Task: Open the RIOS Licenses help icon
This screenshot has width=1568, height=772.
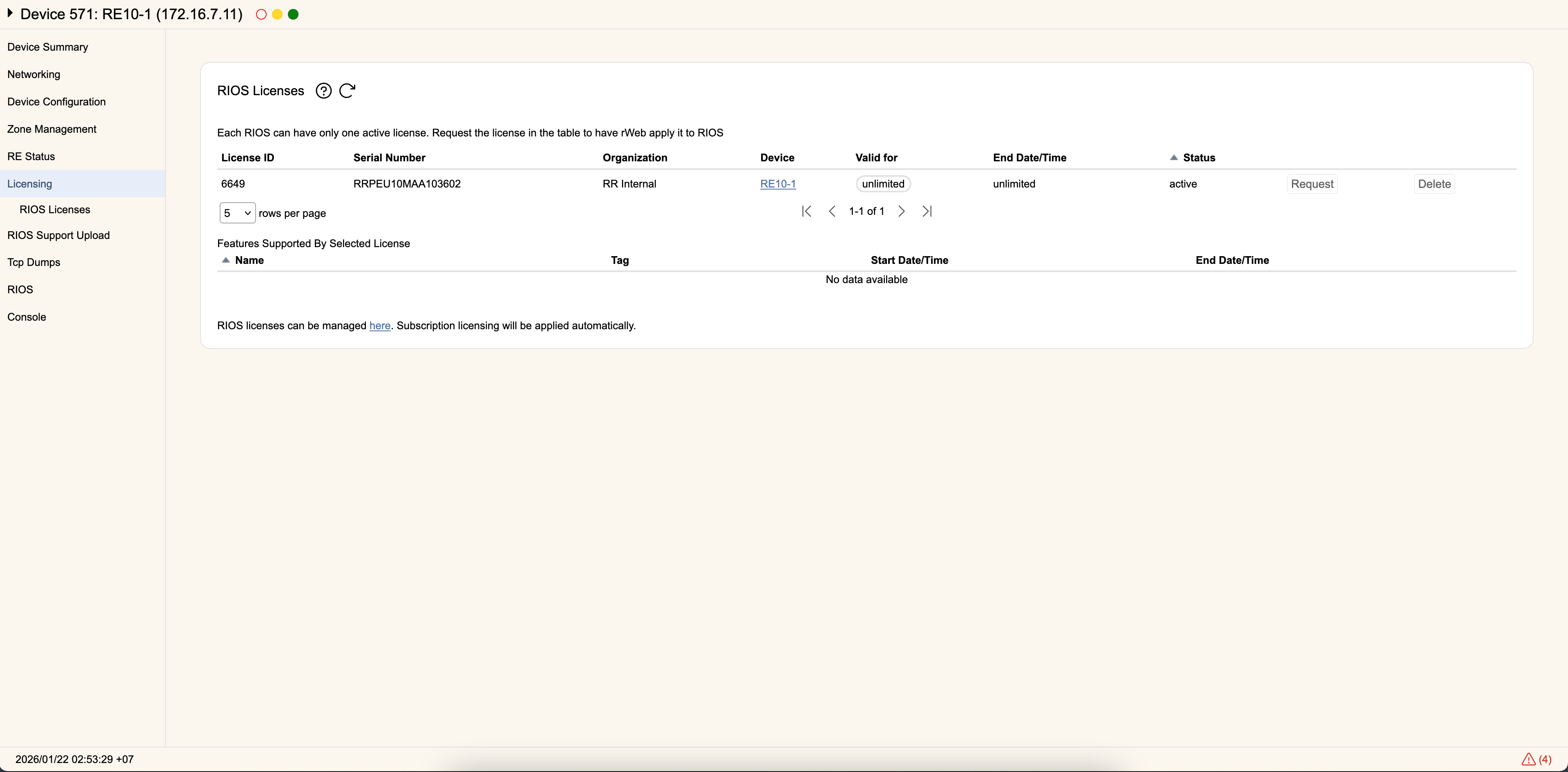Action: pyautogui.click(x=323, y=91)
